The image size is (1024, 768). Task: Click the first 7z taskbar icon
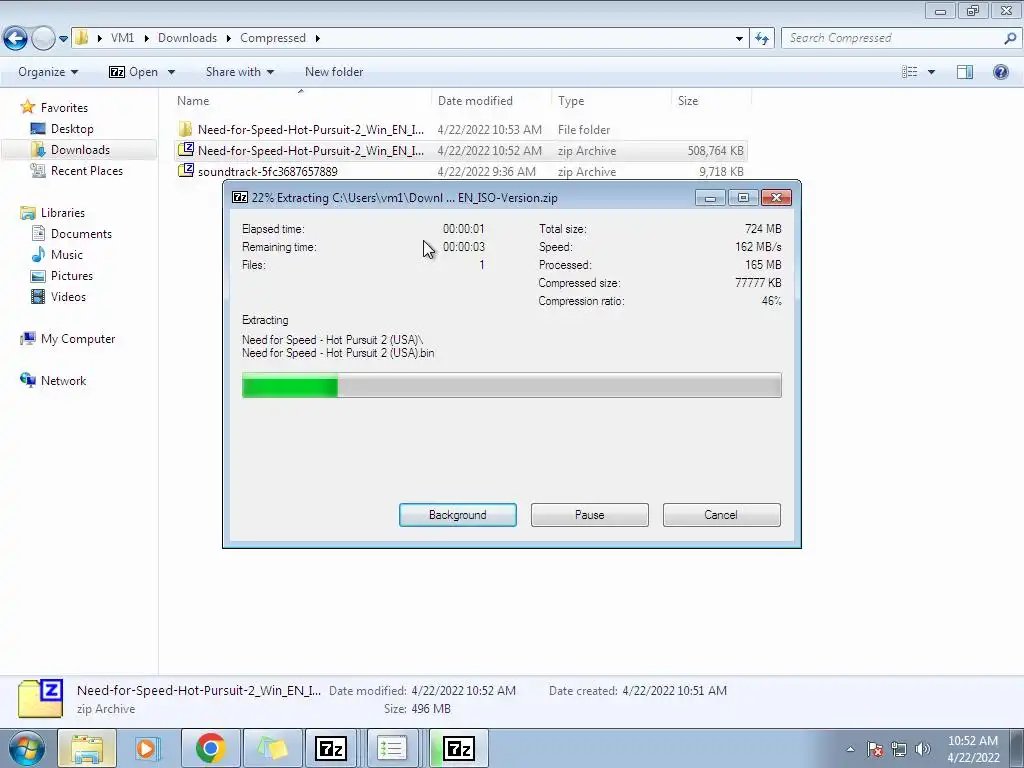330,748
